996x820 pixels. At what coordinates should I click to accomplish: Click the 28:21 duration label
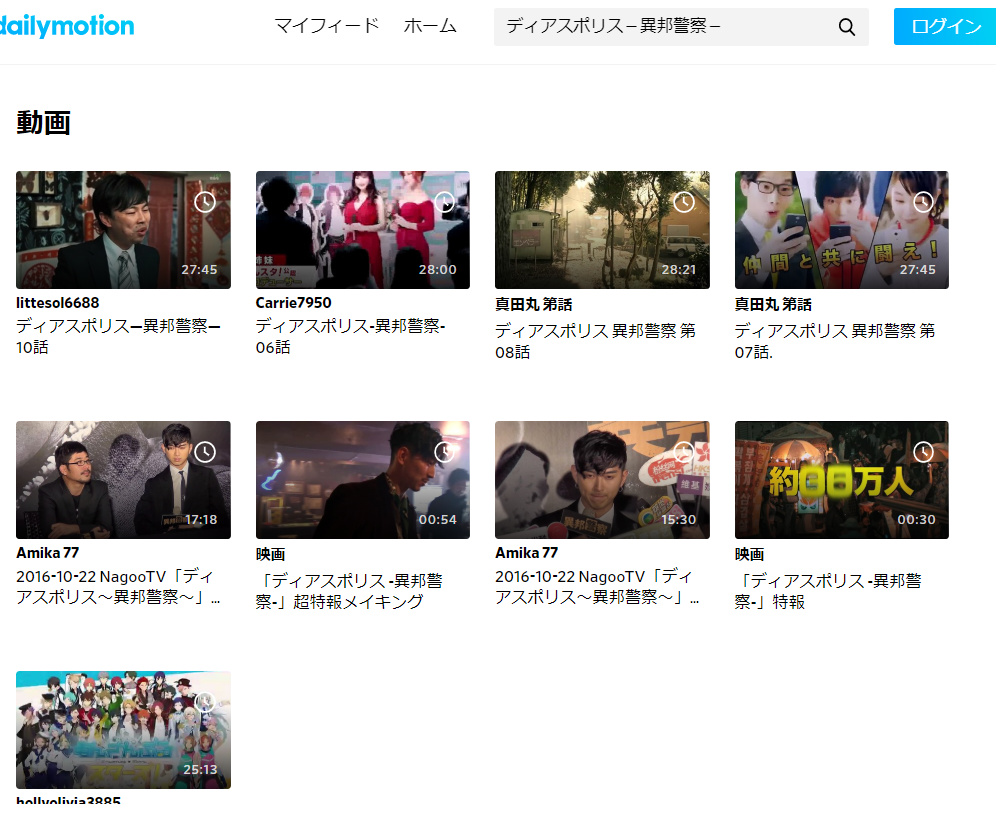point(679,270)
